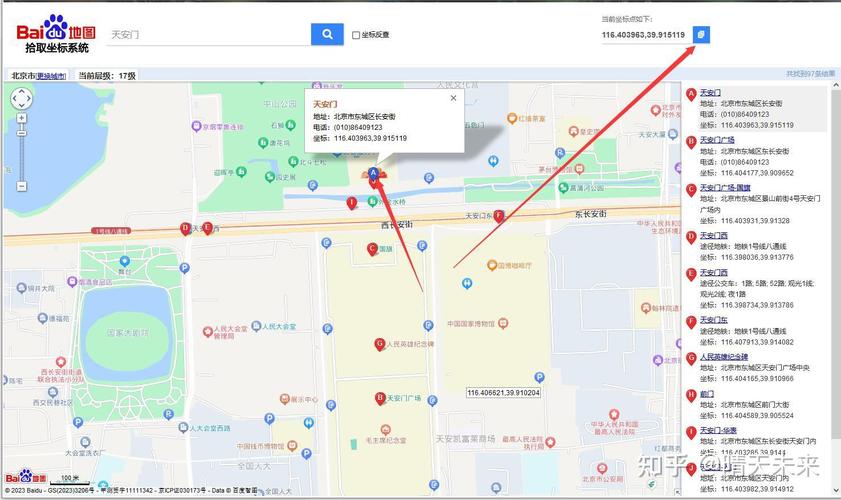The height and width of the screenshot is (500, 841).
Task: Click the current coordinate field 116.403963,39.915119
Action: click(x=645, y=35)
